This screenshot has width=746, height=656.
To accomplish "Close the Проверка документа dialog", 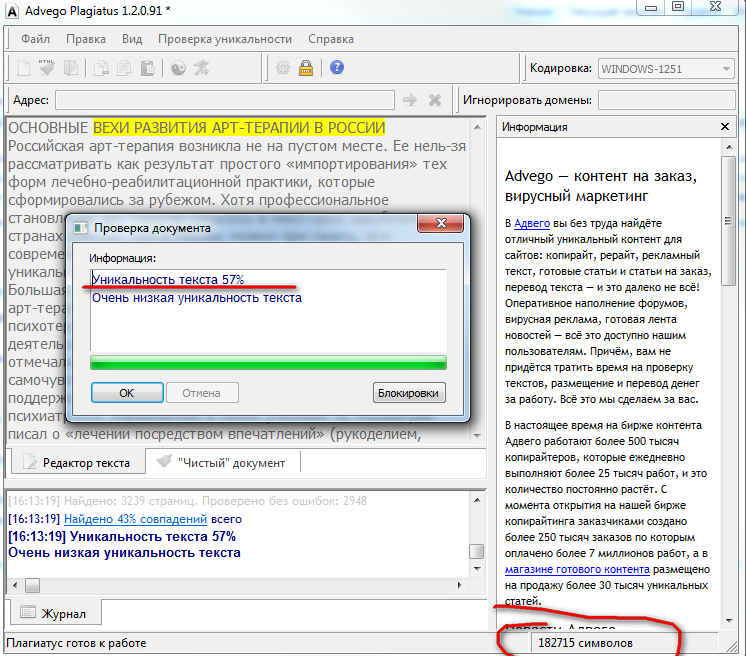I will 441,223.
